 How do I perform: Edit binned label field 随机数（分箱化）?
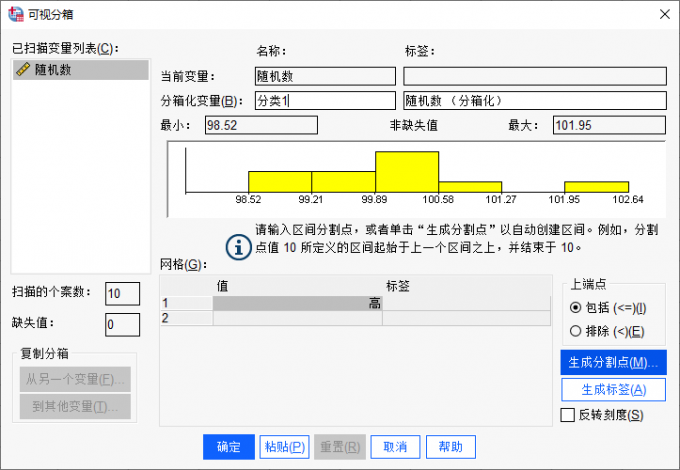tap(535, 101)
